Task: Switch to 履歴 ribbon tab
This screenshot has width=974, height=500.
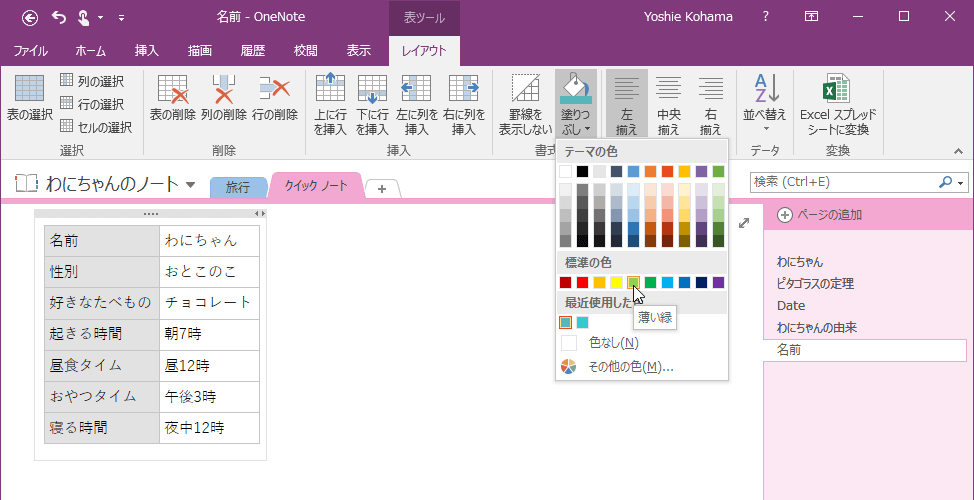Action: point(253,51)
